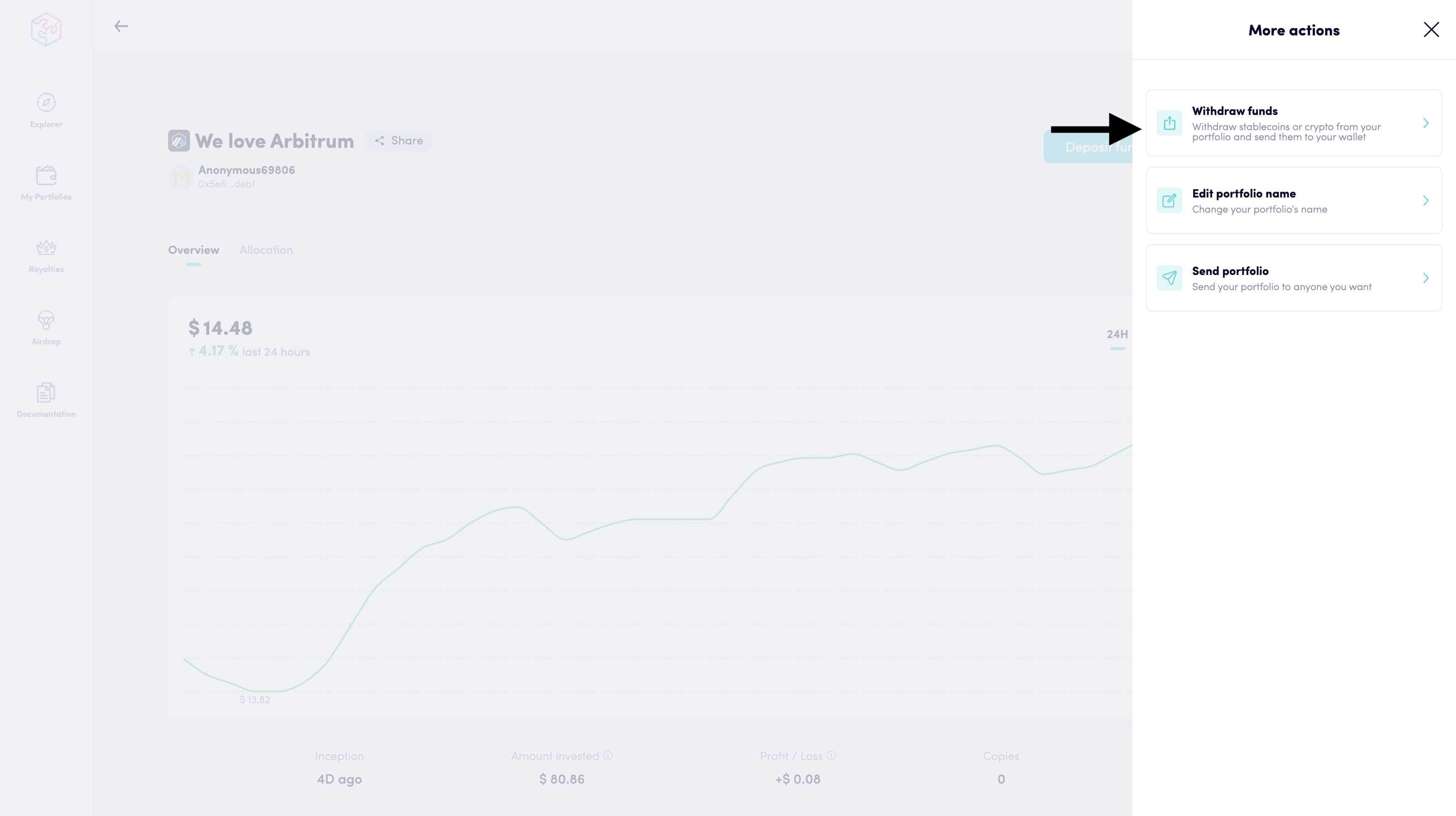Open My Portfolios wallet icon

(46, 175)
